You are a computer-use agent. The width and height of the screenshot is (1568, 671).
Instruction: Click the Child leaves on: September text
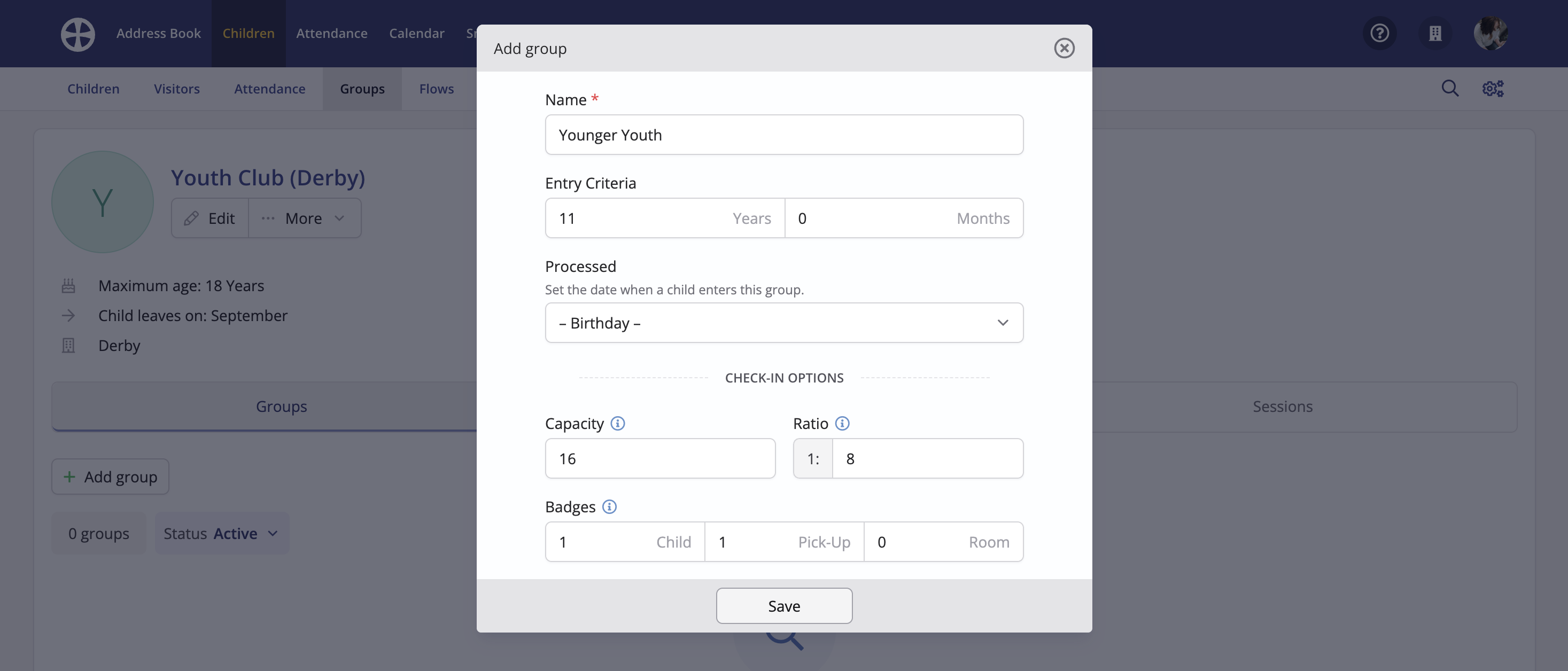193,316
